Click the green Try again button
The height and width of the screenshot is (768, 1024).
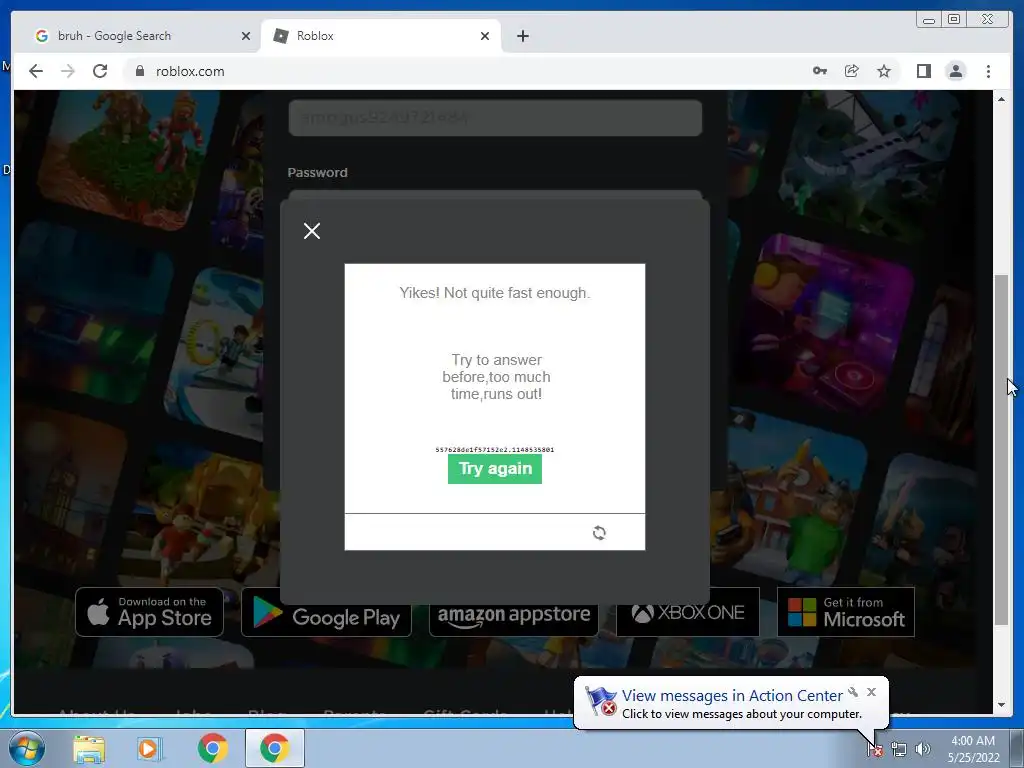coord(495,469)
